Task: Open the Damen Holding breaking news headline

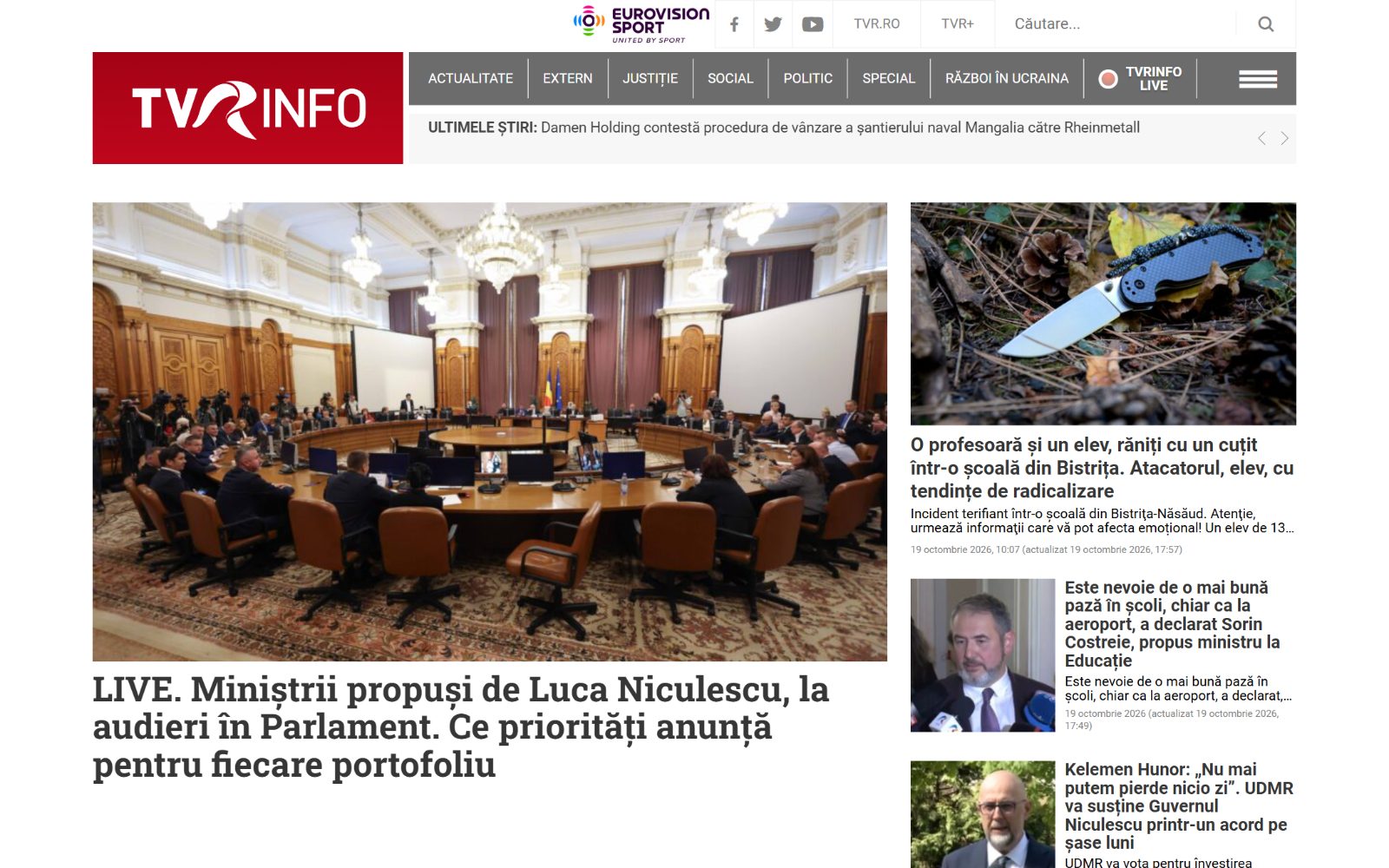Action: (x=840, y=128)
